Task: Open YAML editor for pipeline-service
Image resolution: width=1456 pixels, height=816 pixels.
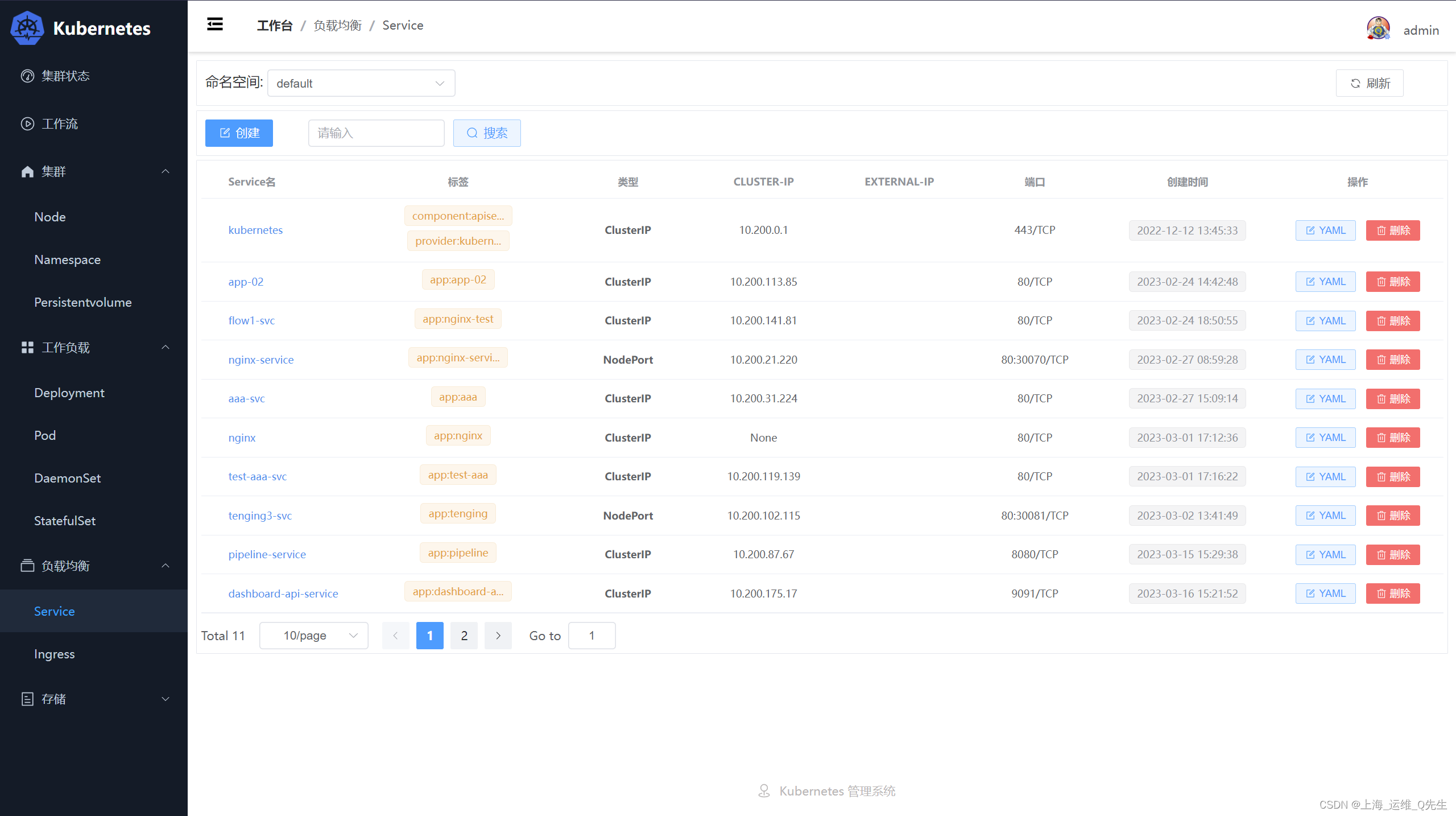Action: (1325, 554)
